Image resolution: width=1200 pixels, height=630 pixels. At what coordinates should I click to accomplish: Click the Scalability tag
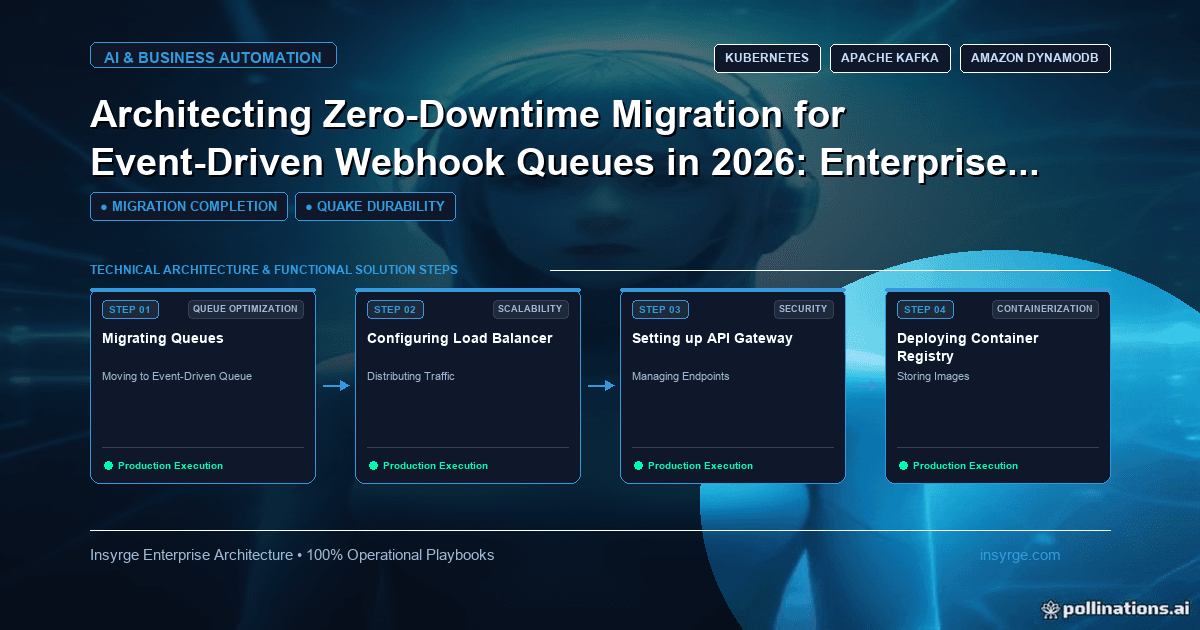[531, 309]
